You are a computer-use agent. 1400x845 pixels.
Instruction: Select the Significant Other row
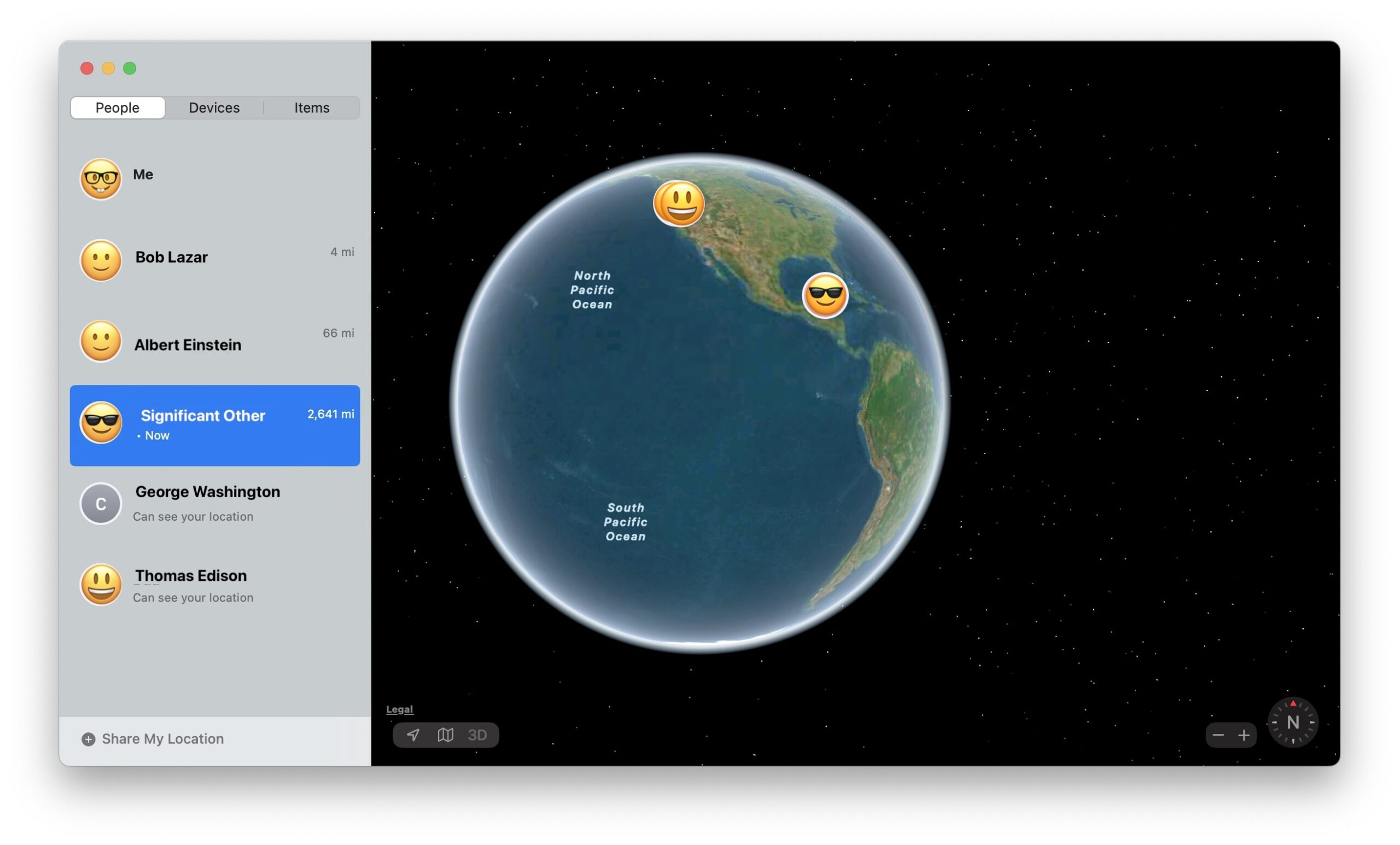[215, 425]
